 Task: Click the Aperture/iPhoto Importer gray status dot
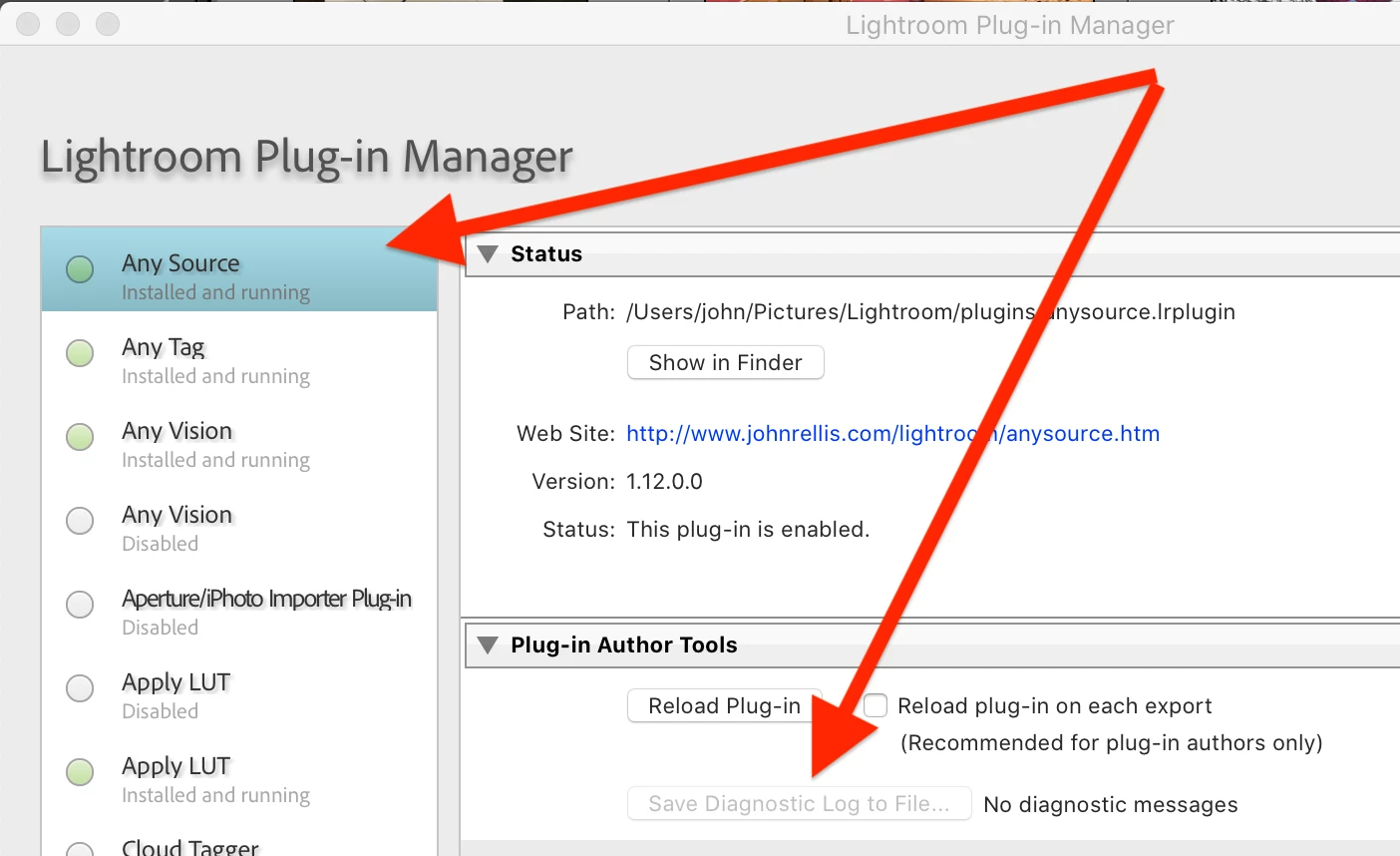(x=80, y=605)
